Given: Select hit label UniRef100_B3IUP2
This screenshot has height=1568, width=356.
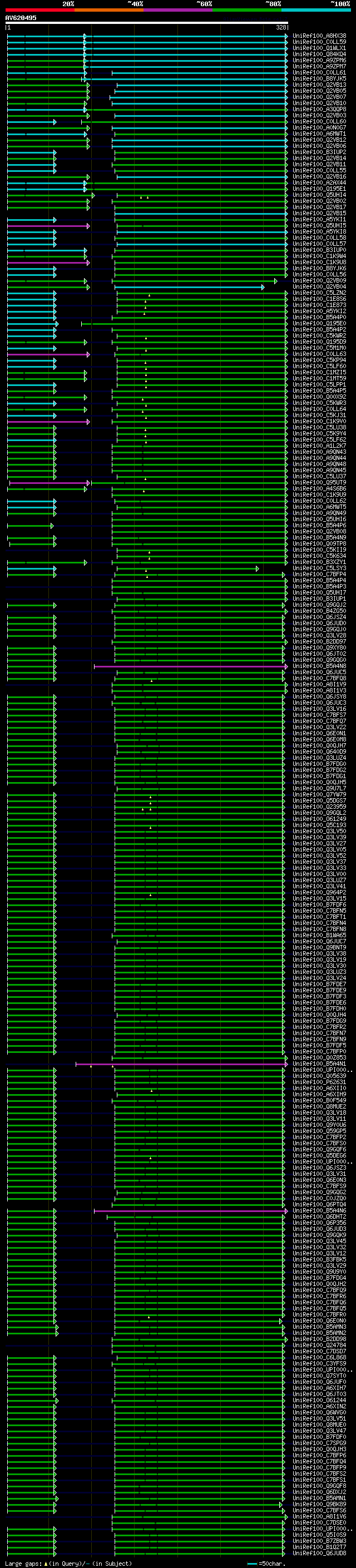Looking at the screenshot, I should (319, 152).
